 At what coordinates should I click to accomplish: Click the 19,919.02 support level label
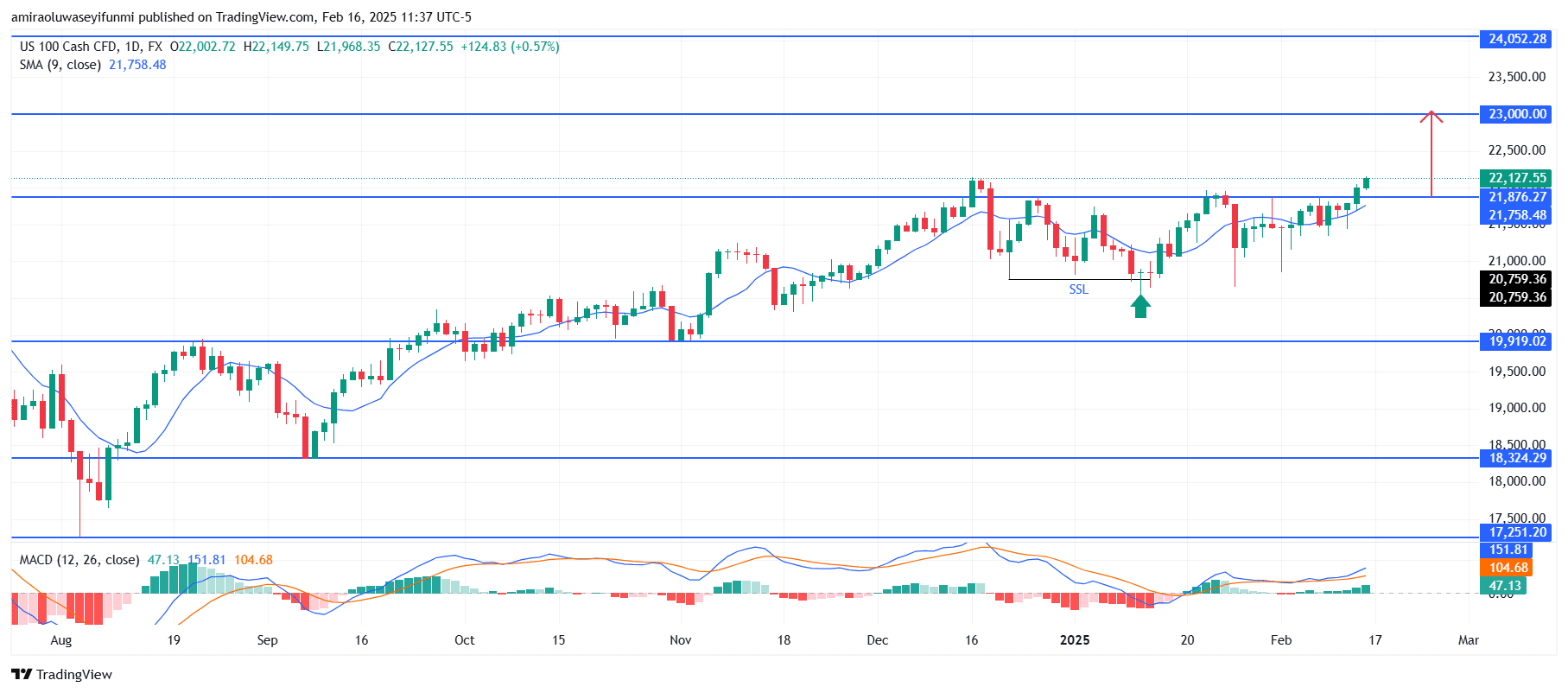[x=1516, y=341]
